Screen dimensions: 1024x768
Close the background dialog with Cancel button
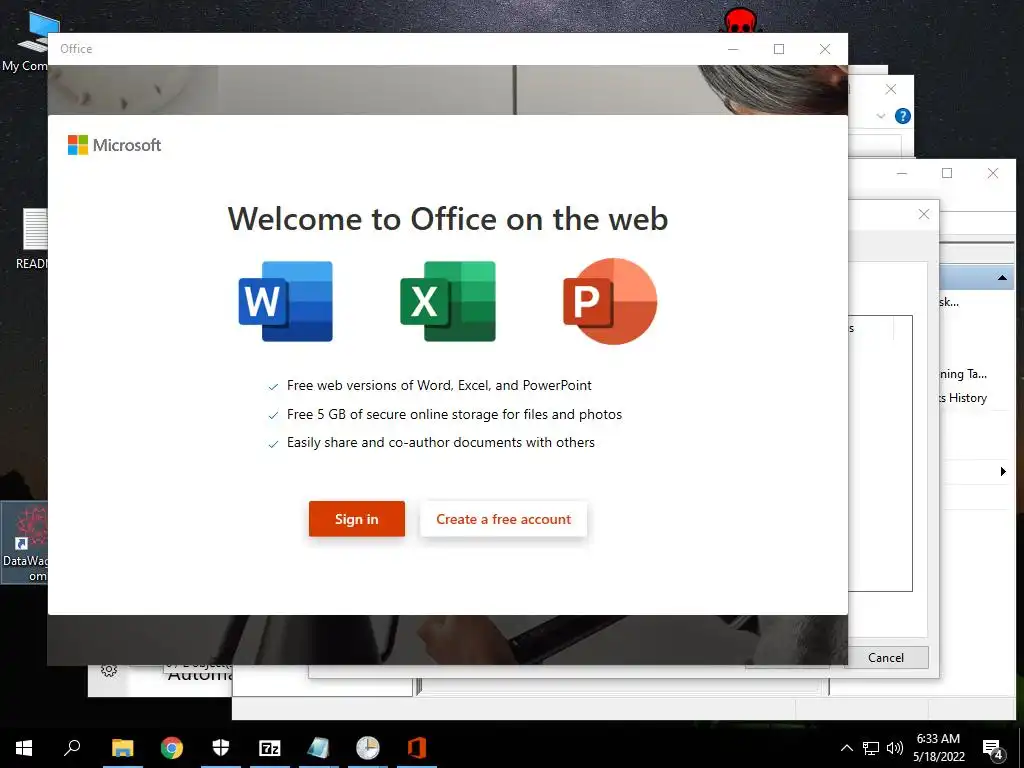click(x=886, y=658)
